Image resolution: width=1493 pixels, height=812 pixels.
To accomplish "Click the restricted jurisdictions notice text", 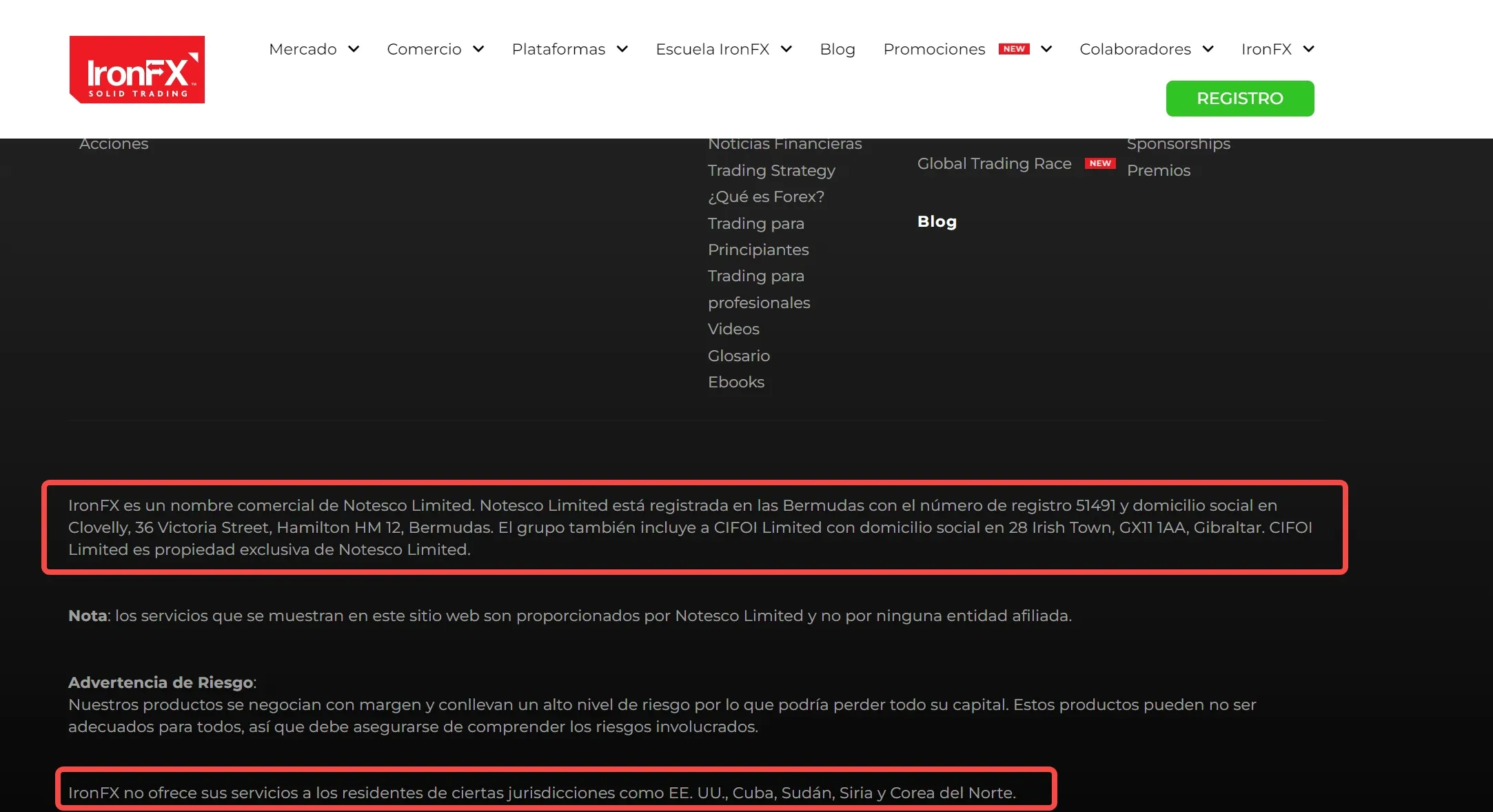I will point(542,793).
